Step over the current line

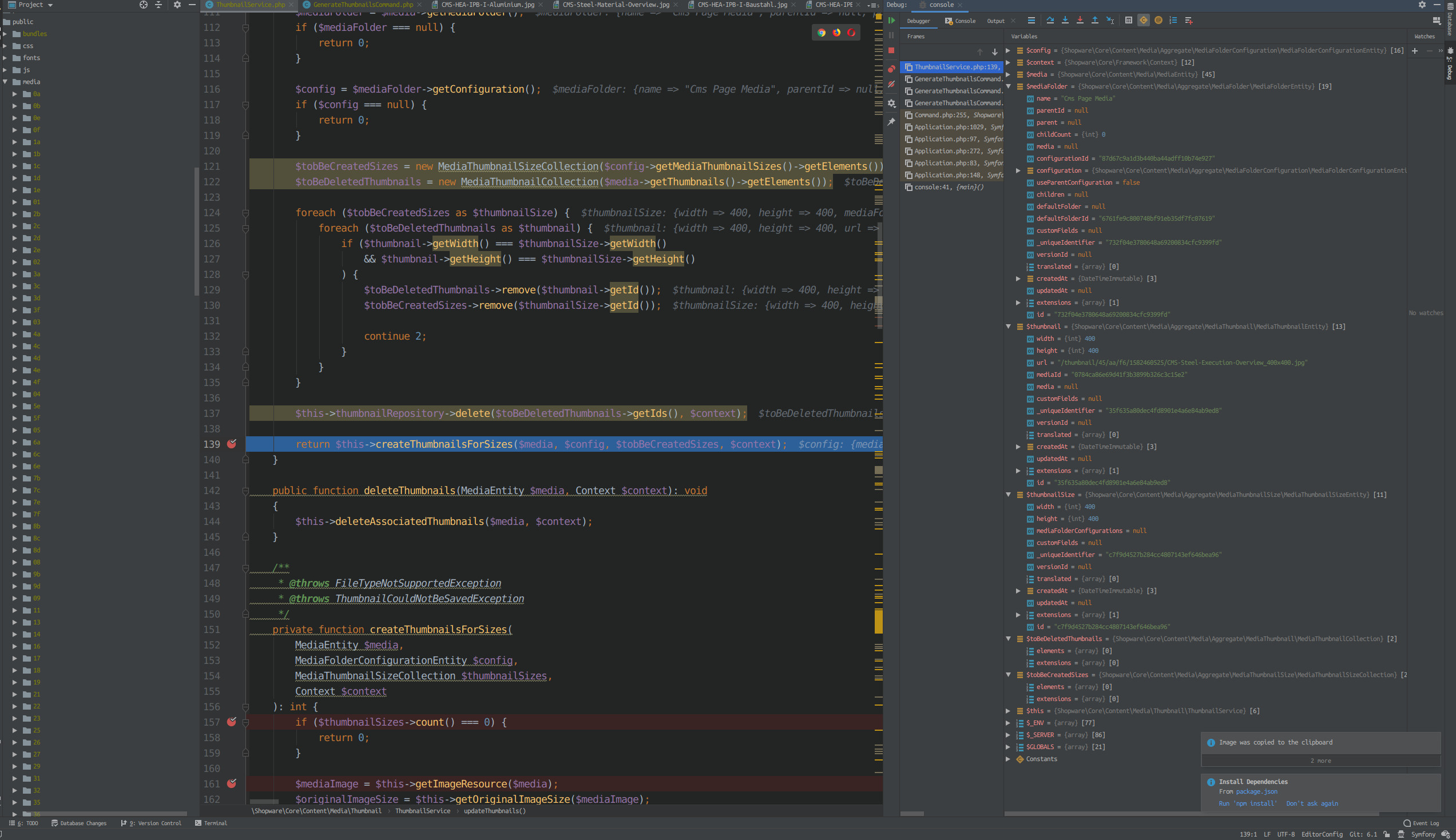pos(1050,20)
